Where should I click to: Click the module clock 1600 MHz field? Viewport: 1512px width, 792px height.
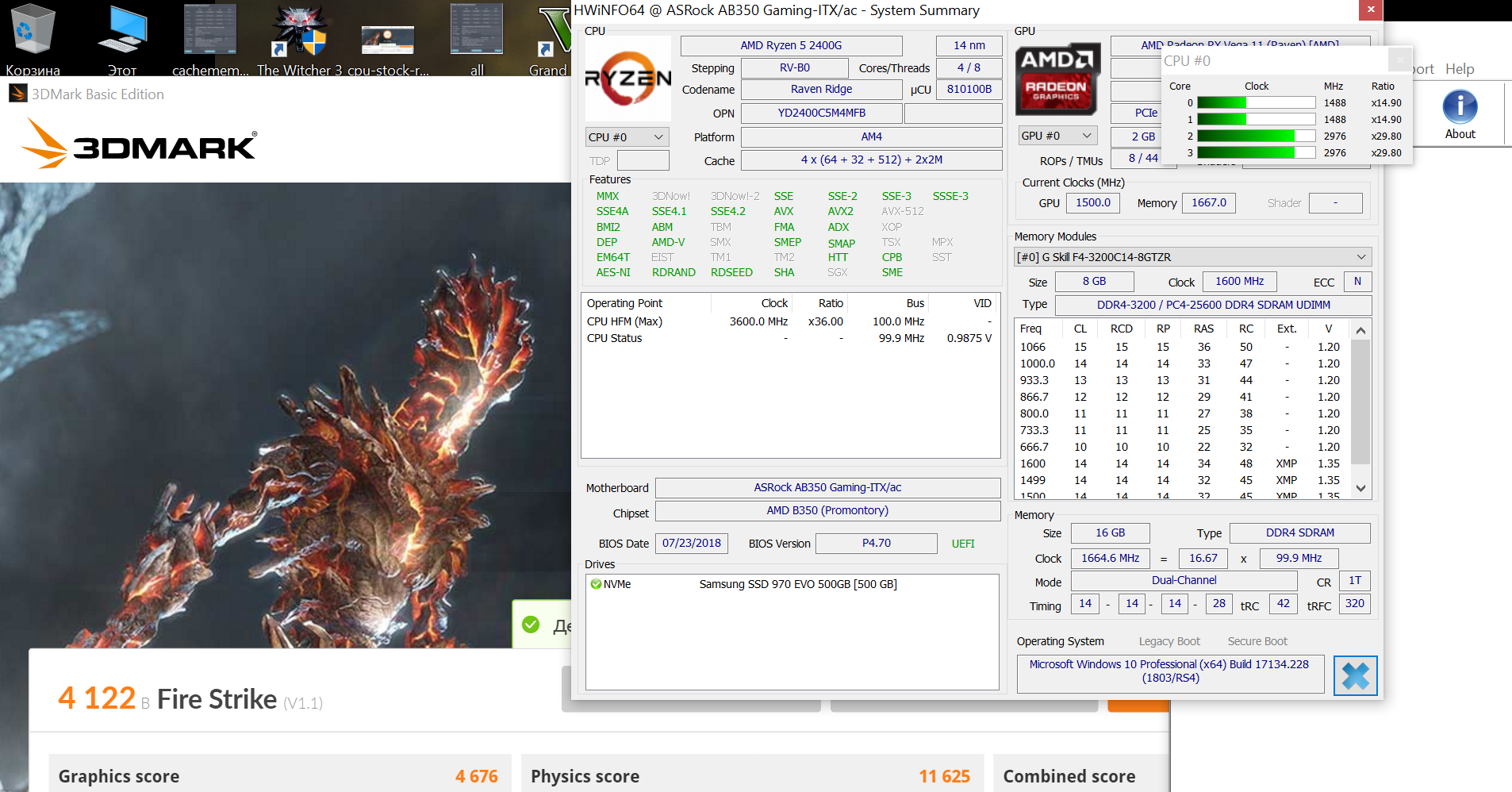coord(1239,281)
